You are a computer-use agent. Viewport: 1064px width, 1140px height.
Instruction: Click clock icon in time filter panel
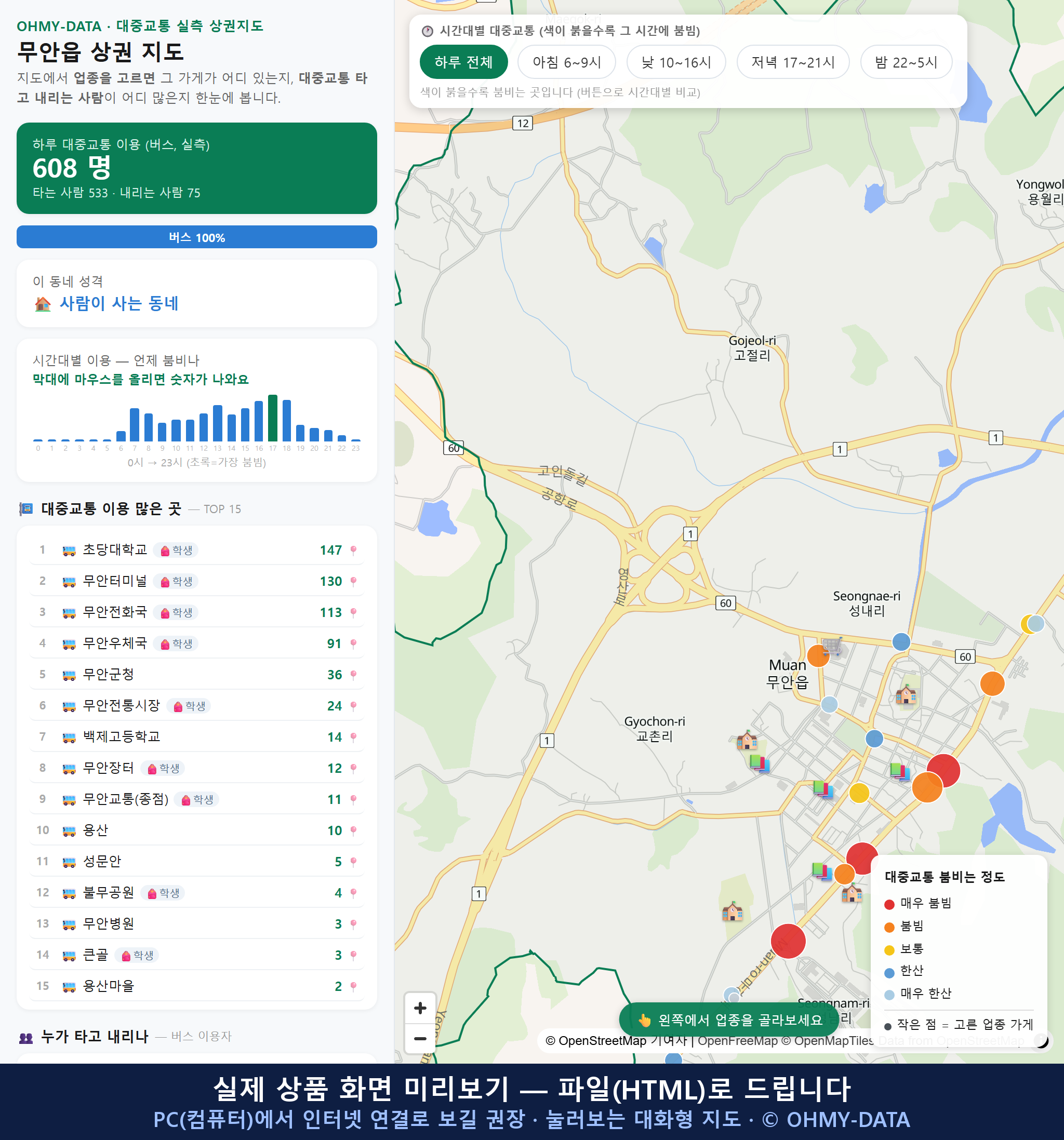tap(427, 31)
